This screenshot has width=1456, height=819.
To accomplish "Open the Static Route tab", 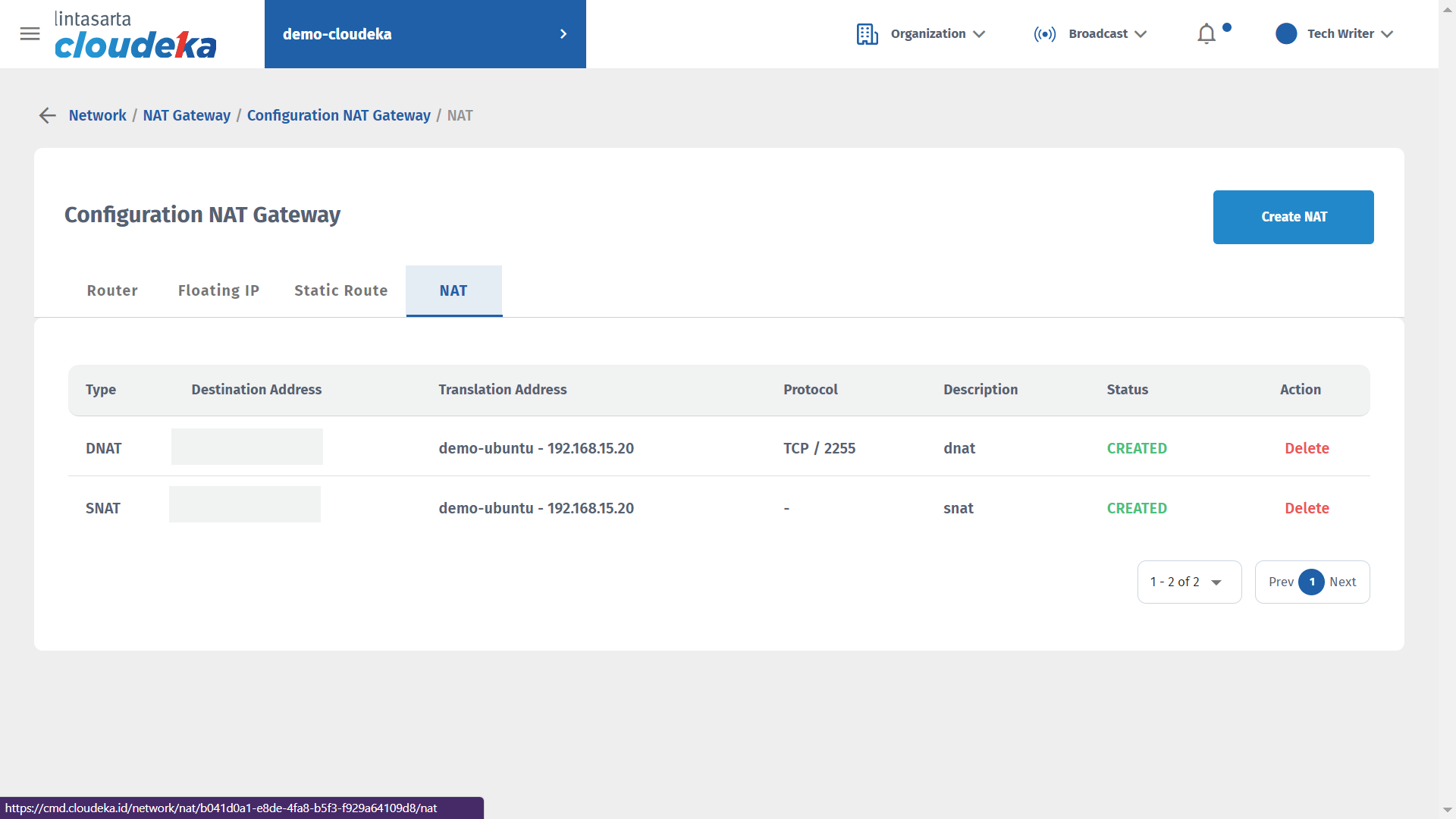I will (340, 290).
